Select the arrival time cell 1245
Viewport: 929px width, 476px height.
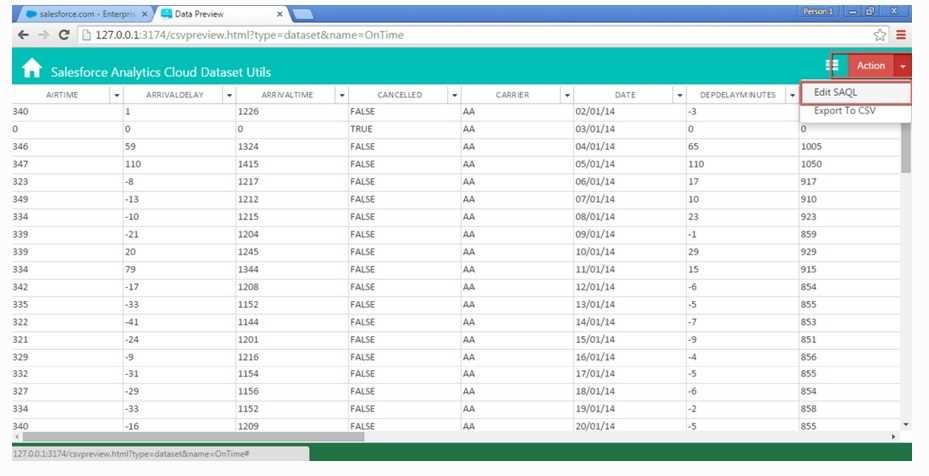click(292, 252)
